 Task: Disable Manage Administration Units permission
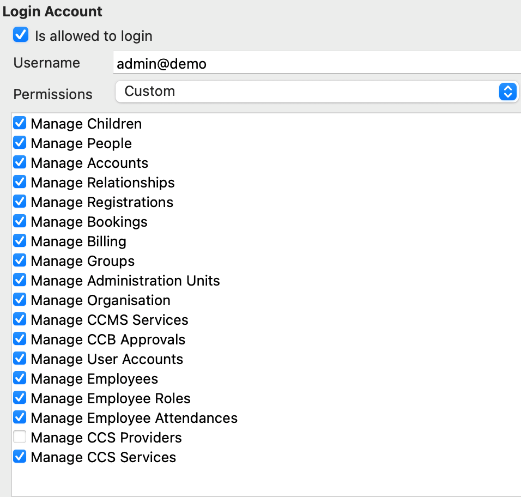point(20,280)
